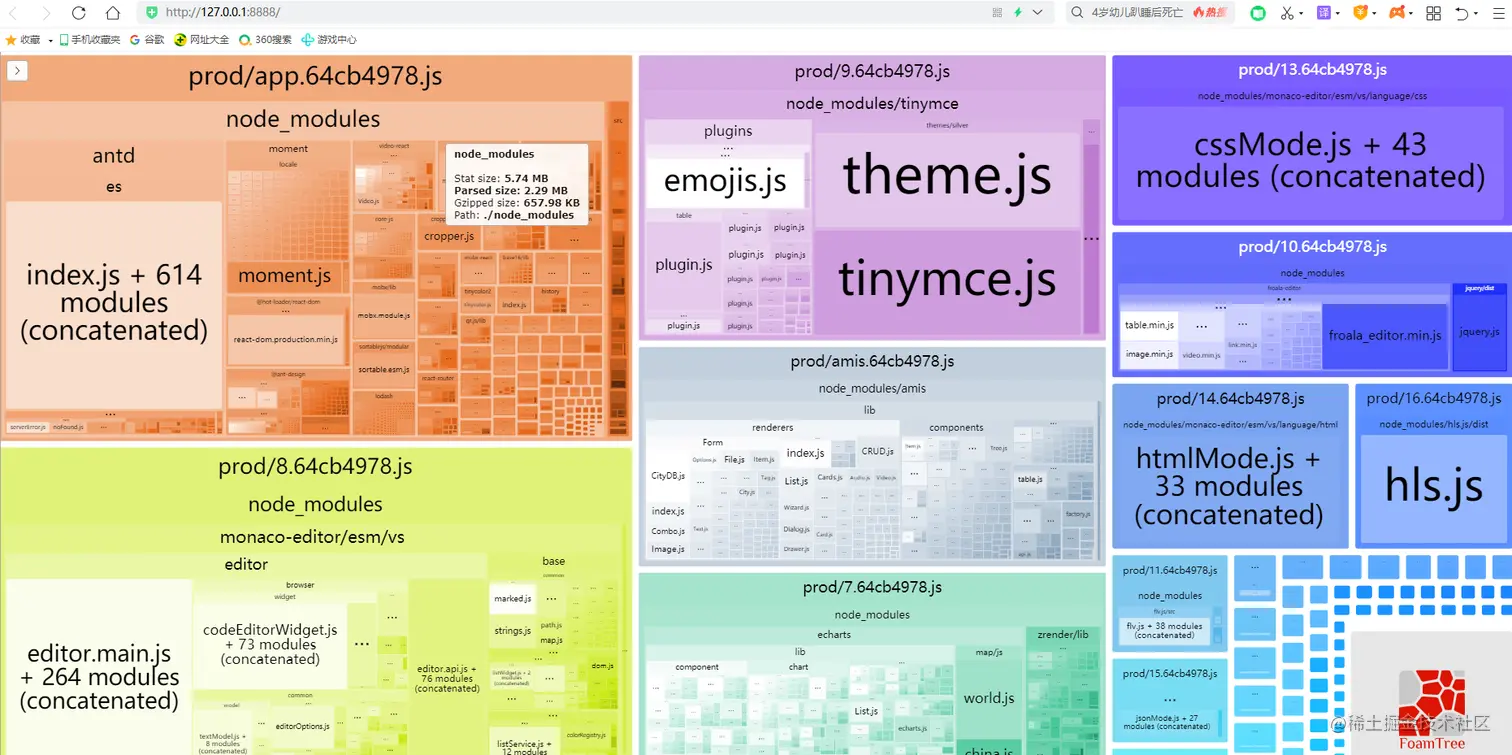Select the tinymce.js module block
This screenshot has width=1512, height=755.
[x=947, y=281]
